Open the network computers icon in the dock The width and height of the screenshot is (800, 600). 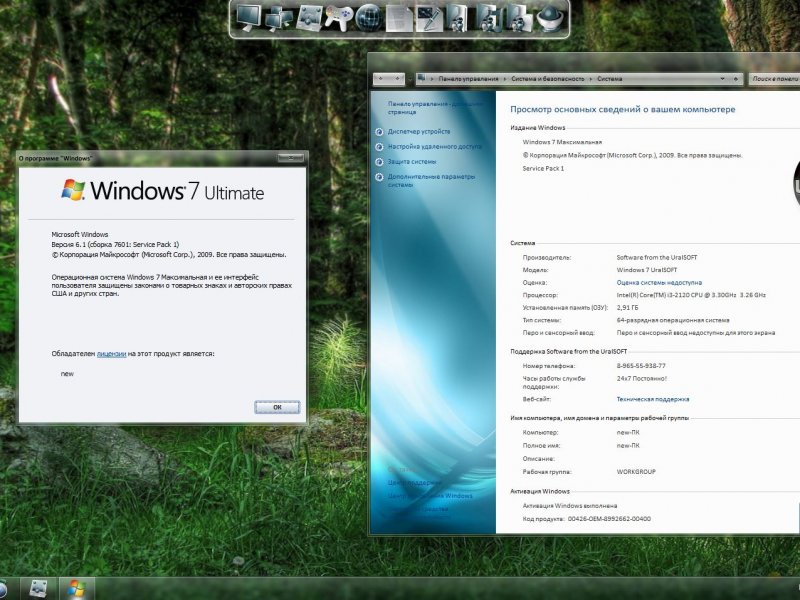click(279, 18)
